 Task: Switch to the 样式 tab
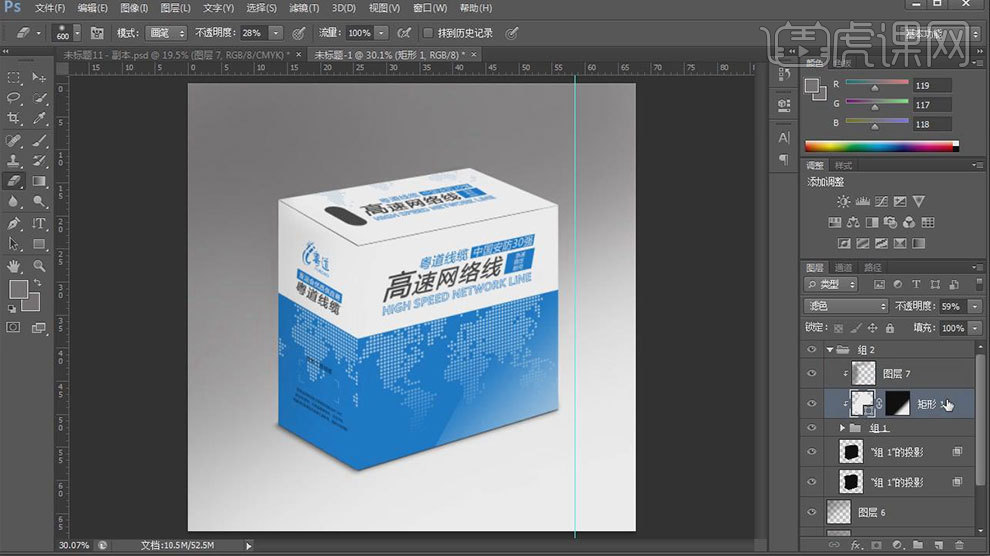pyautogui.click(x=844, y=165)
